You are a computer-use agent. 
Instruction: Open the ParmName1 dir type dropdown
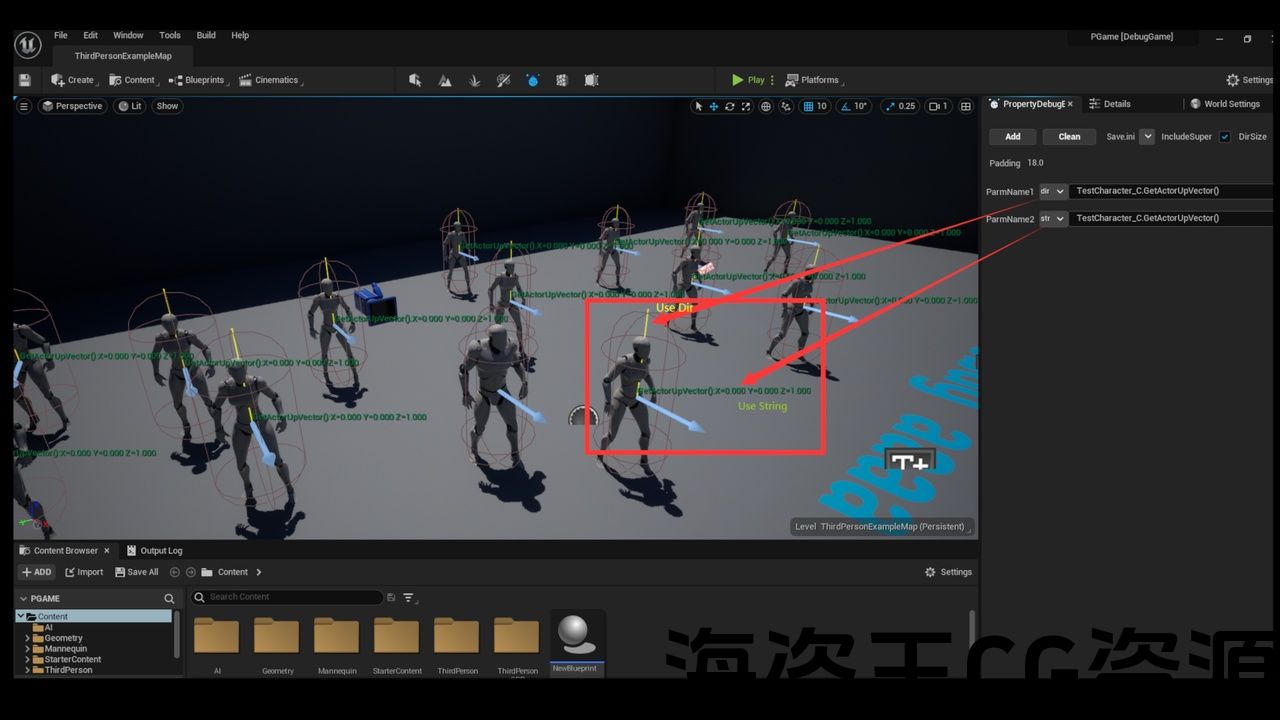click(x=1053, y=191)
